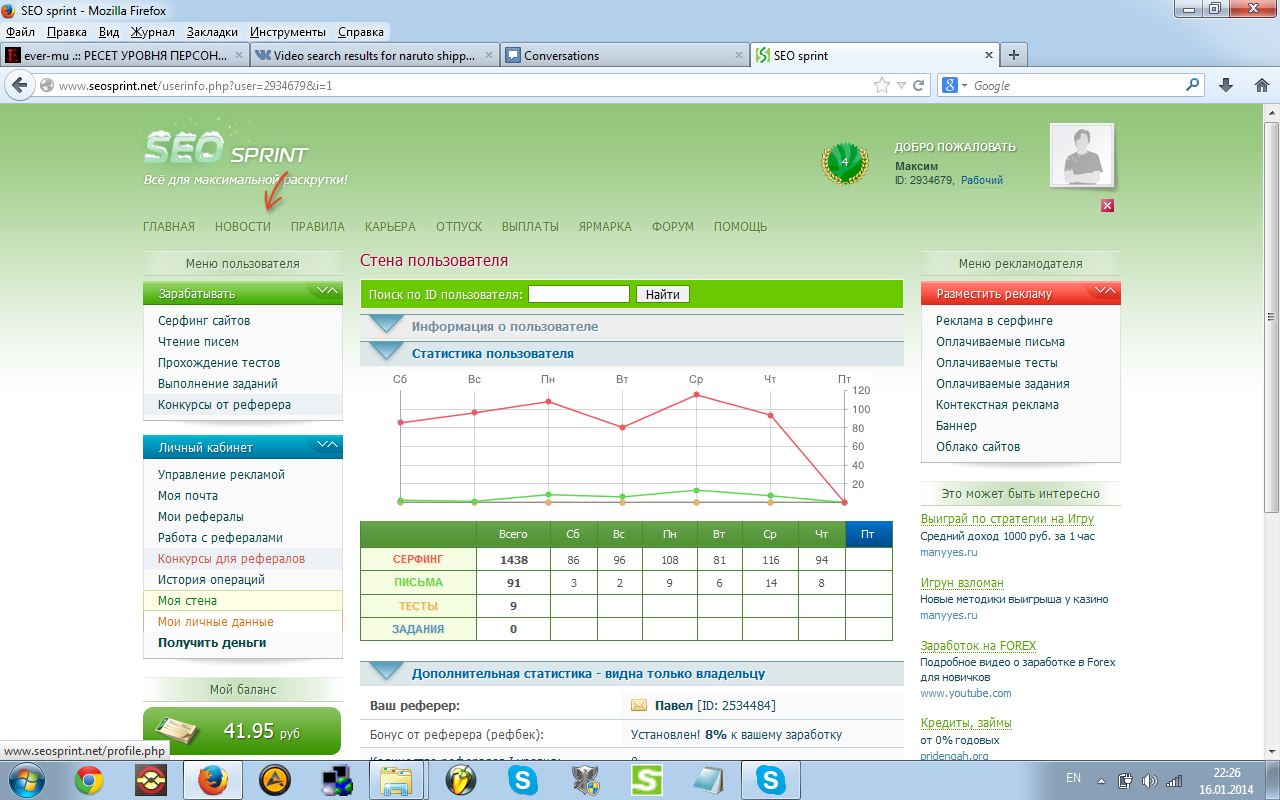Click the envelope icon next to Павел
The image size is (1280, 800).
[x=639, y=706]
